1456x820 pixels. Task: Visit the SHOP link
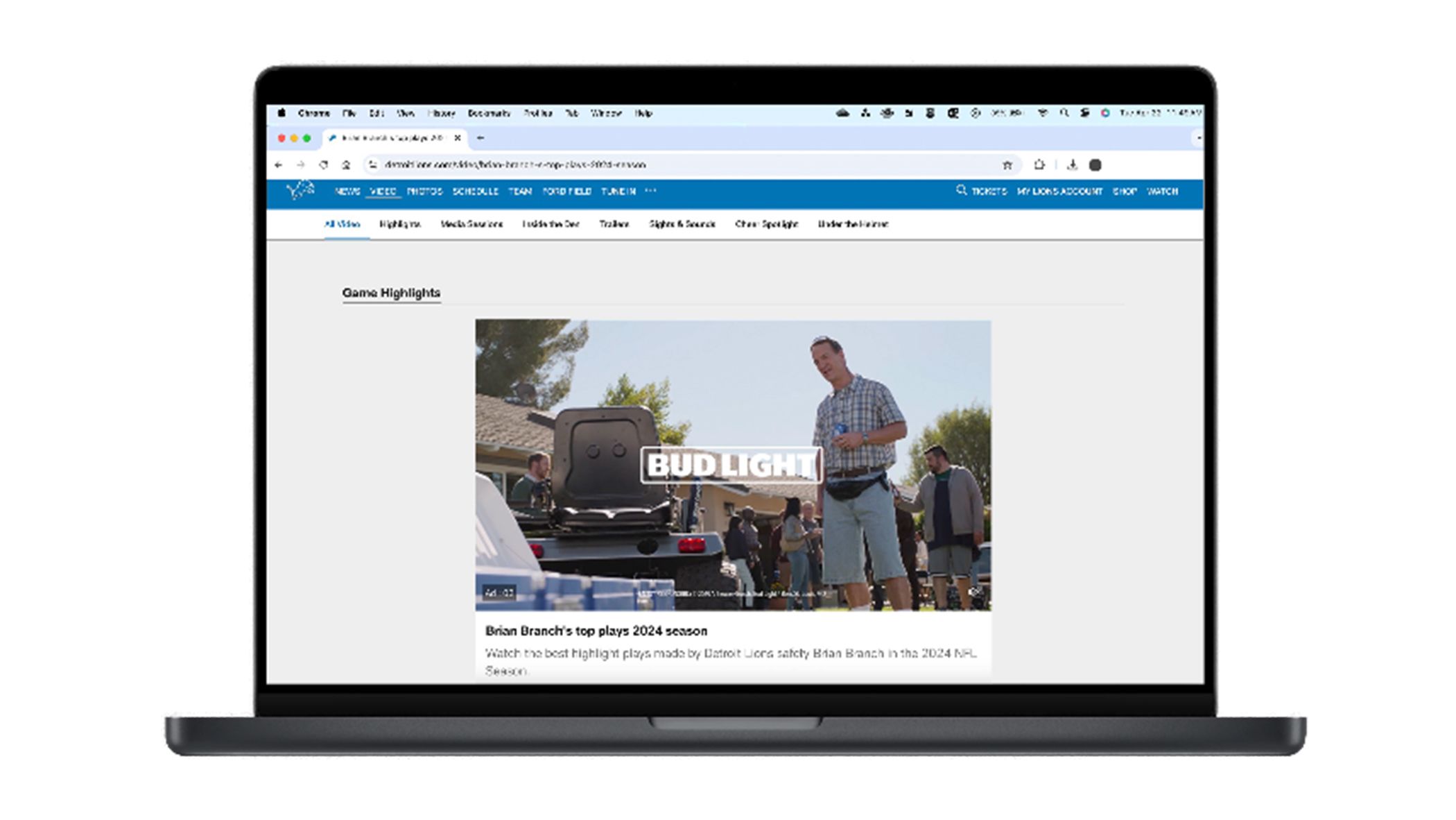click(x=1125, y=191)
